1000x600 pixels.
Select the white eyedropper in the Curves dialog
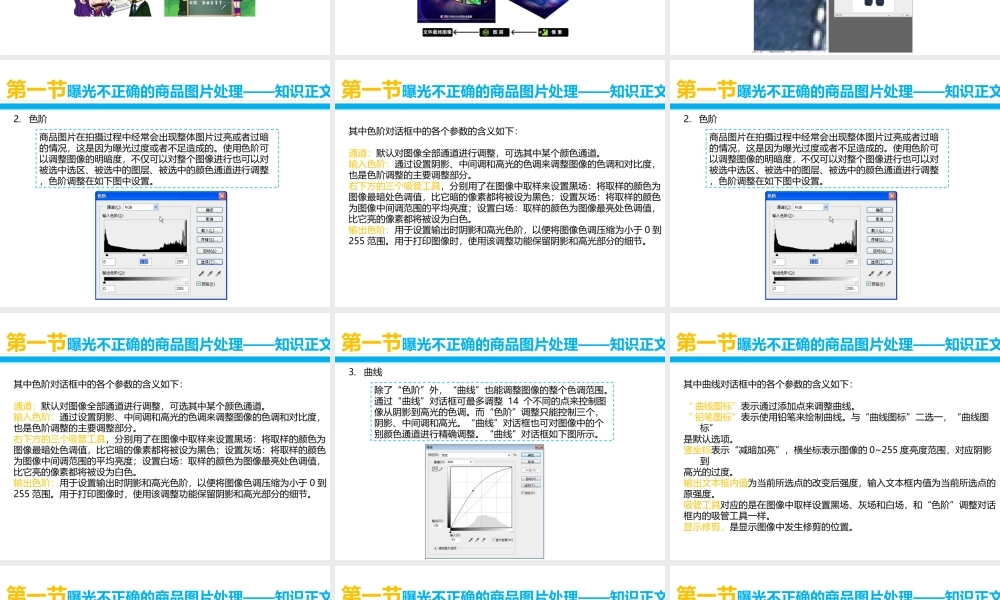[x=484, y=539]
